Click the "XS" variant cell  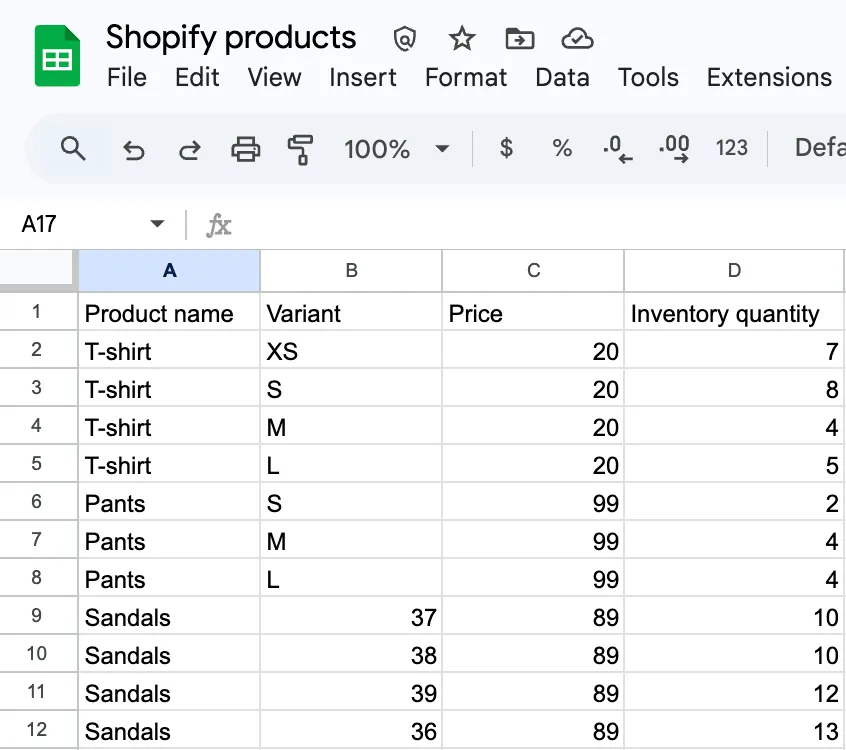pos(351,350)
